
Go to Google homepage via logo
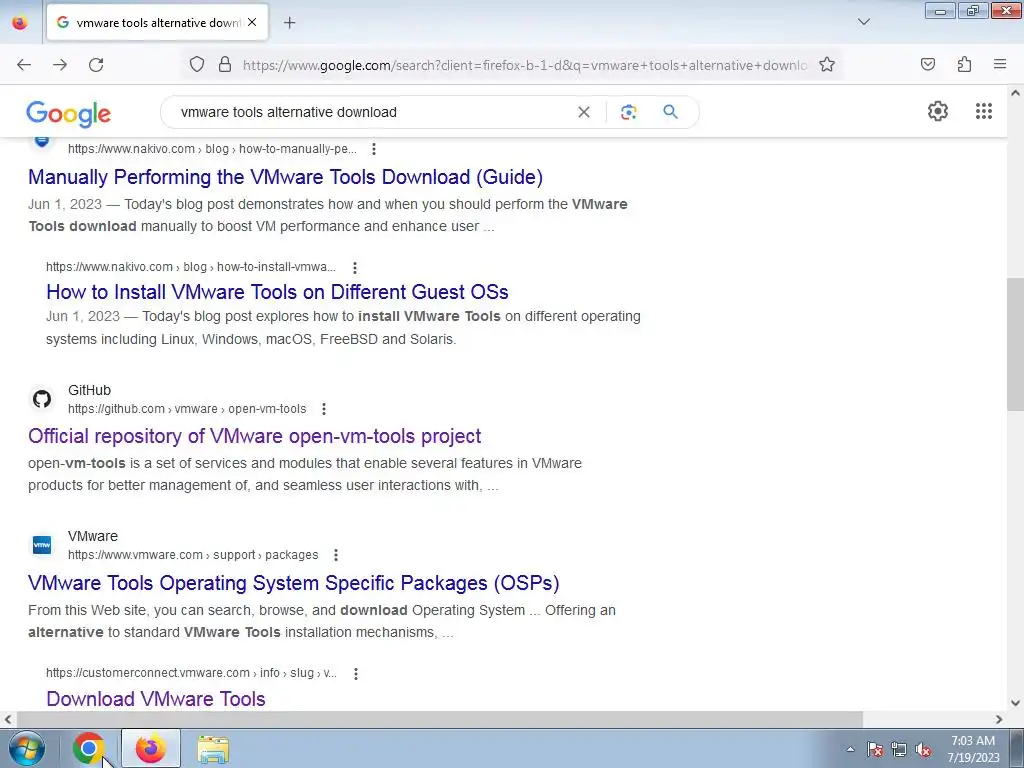tap(69, 114)
